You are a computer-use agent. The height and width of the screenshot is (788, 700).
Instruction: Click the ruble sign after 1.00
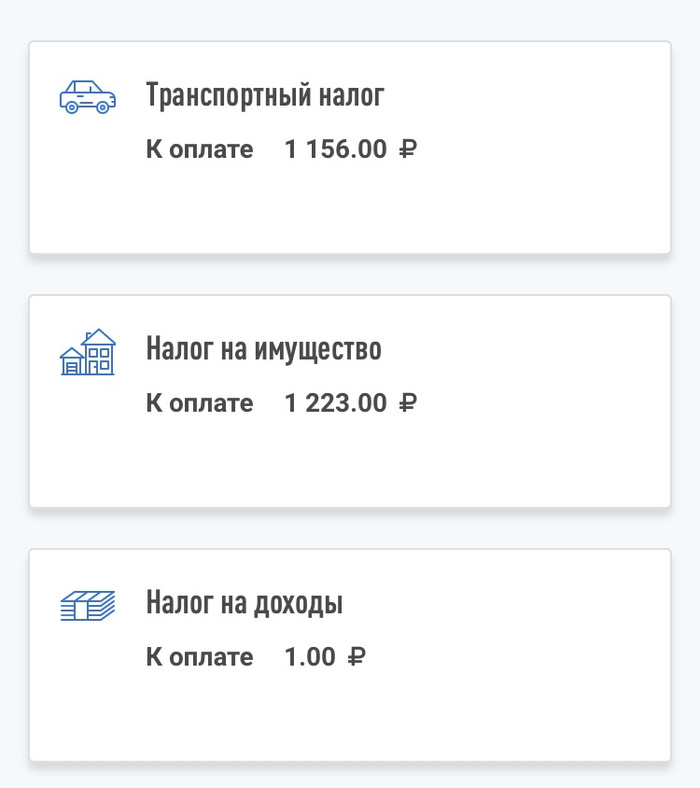356,657
